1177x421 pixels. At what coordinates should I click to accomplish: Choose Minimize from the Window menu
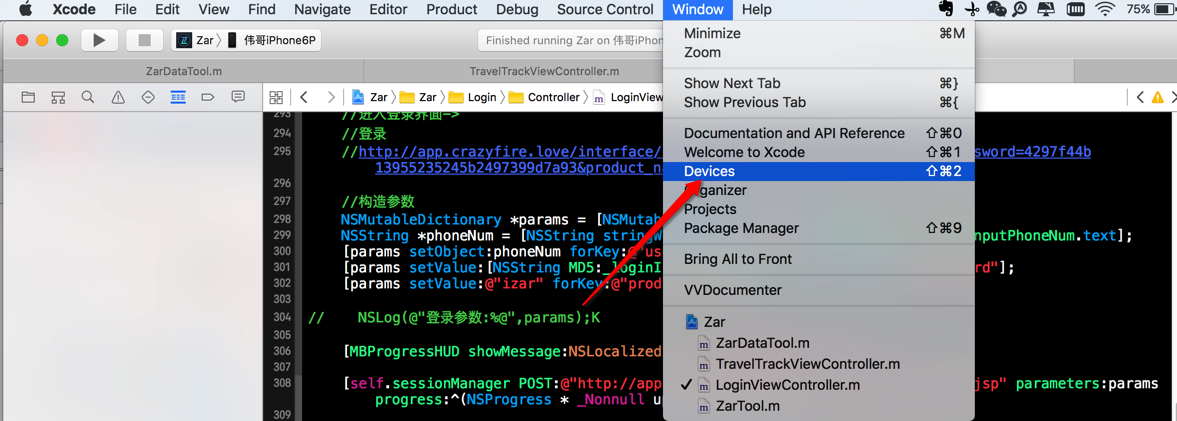pyautogui.click(x=819, y=33)
